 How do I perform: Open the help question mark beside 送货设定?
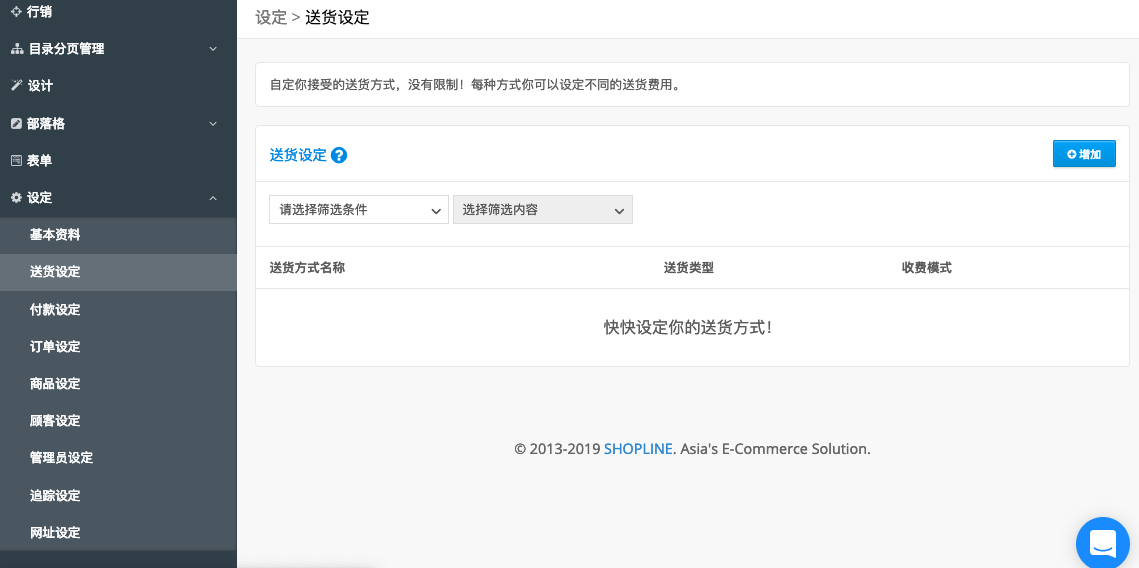[x=339, y=155]
